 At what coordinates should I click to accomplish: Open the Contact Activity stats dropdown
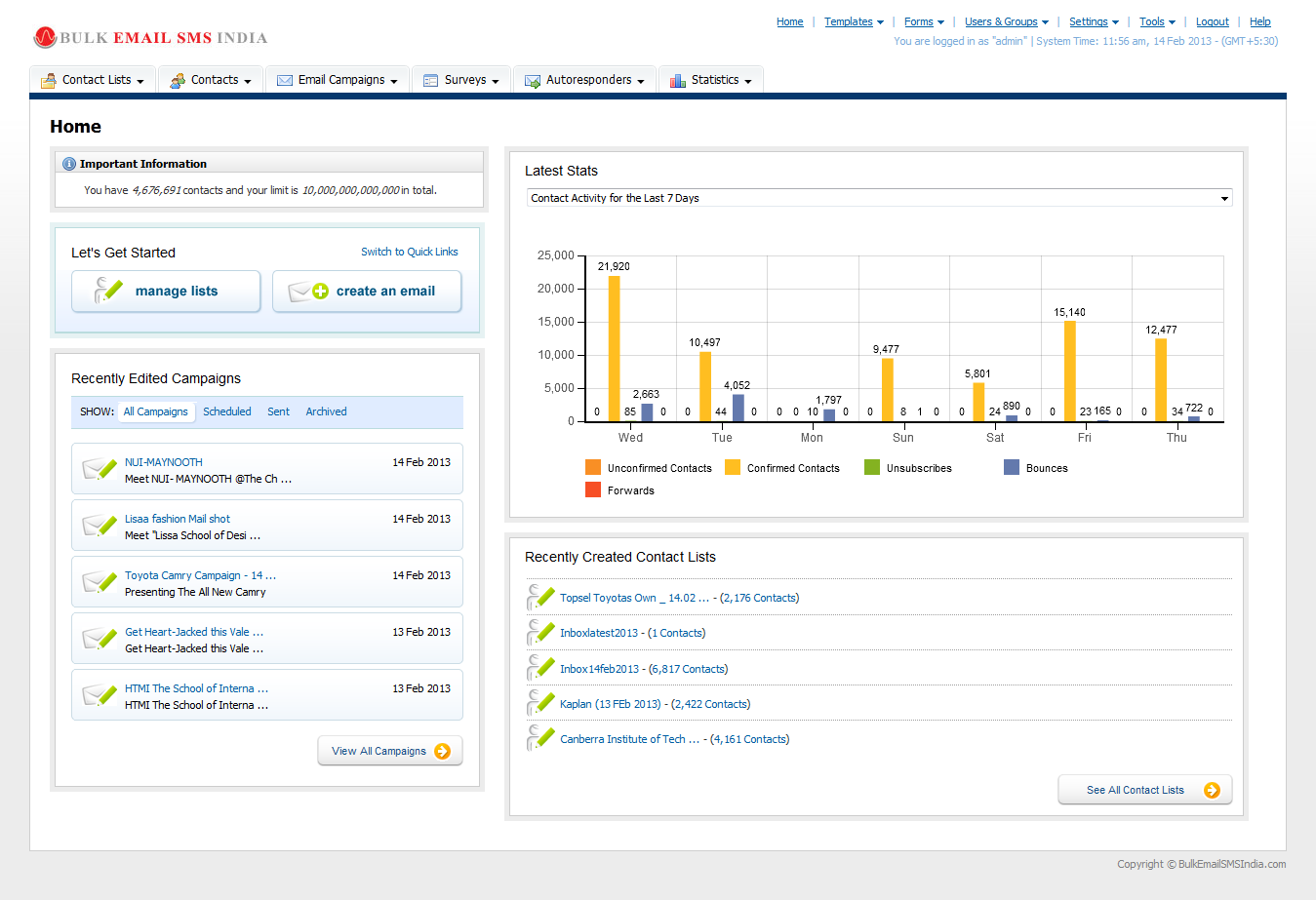879,198
